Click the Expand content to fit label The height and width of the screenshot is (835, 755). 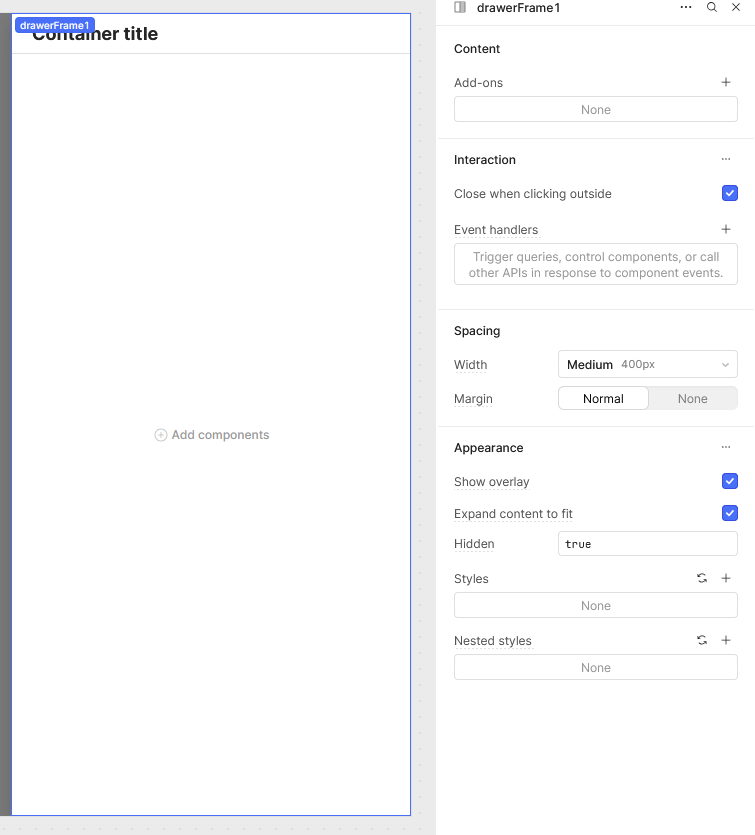click(513, 514)
